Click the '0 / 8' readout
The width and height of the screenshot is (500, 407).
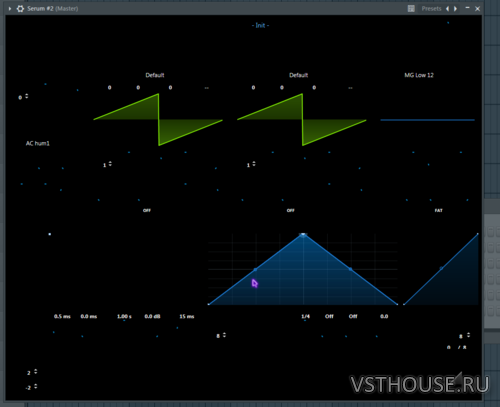[457, 347]
